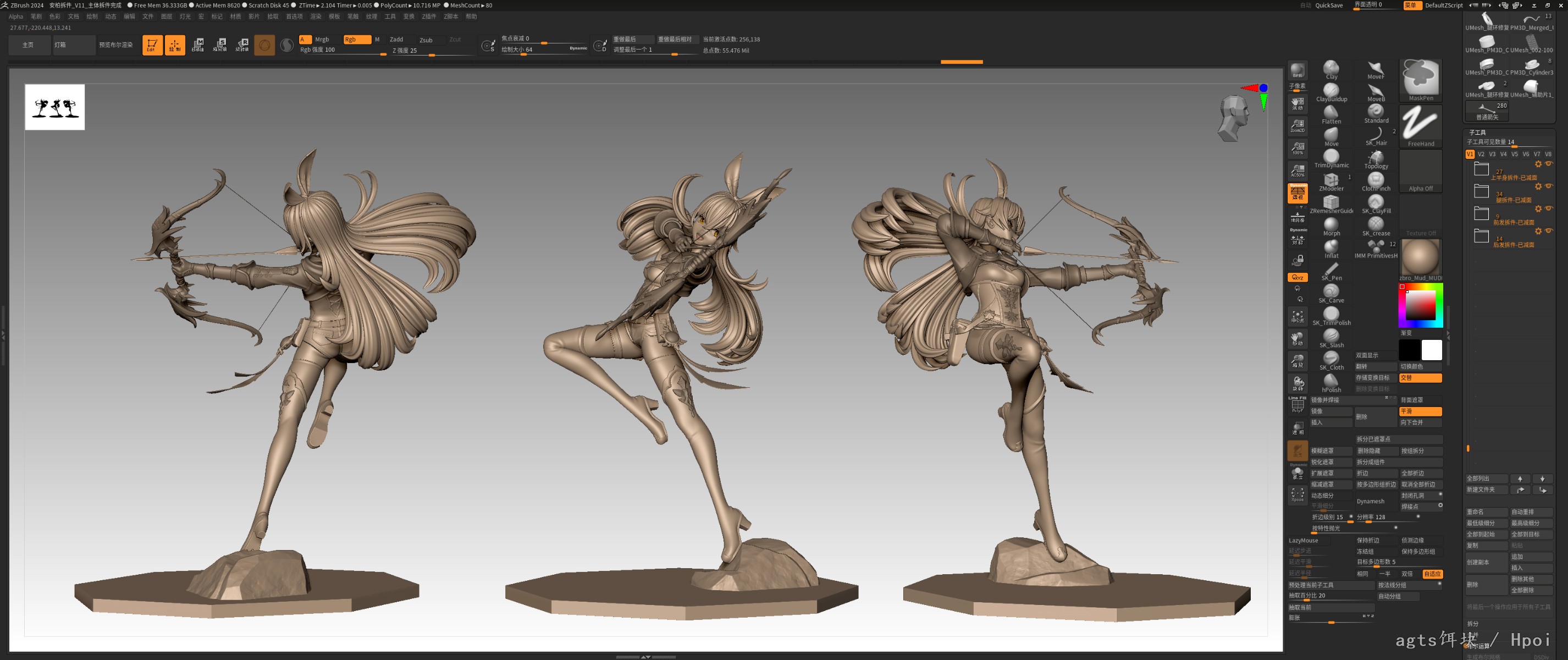Select the ZModeler brush

pyautogui.click(x=1331, y=181)
